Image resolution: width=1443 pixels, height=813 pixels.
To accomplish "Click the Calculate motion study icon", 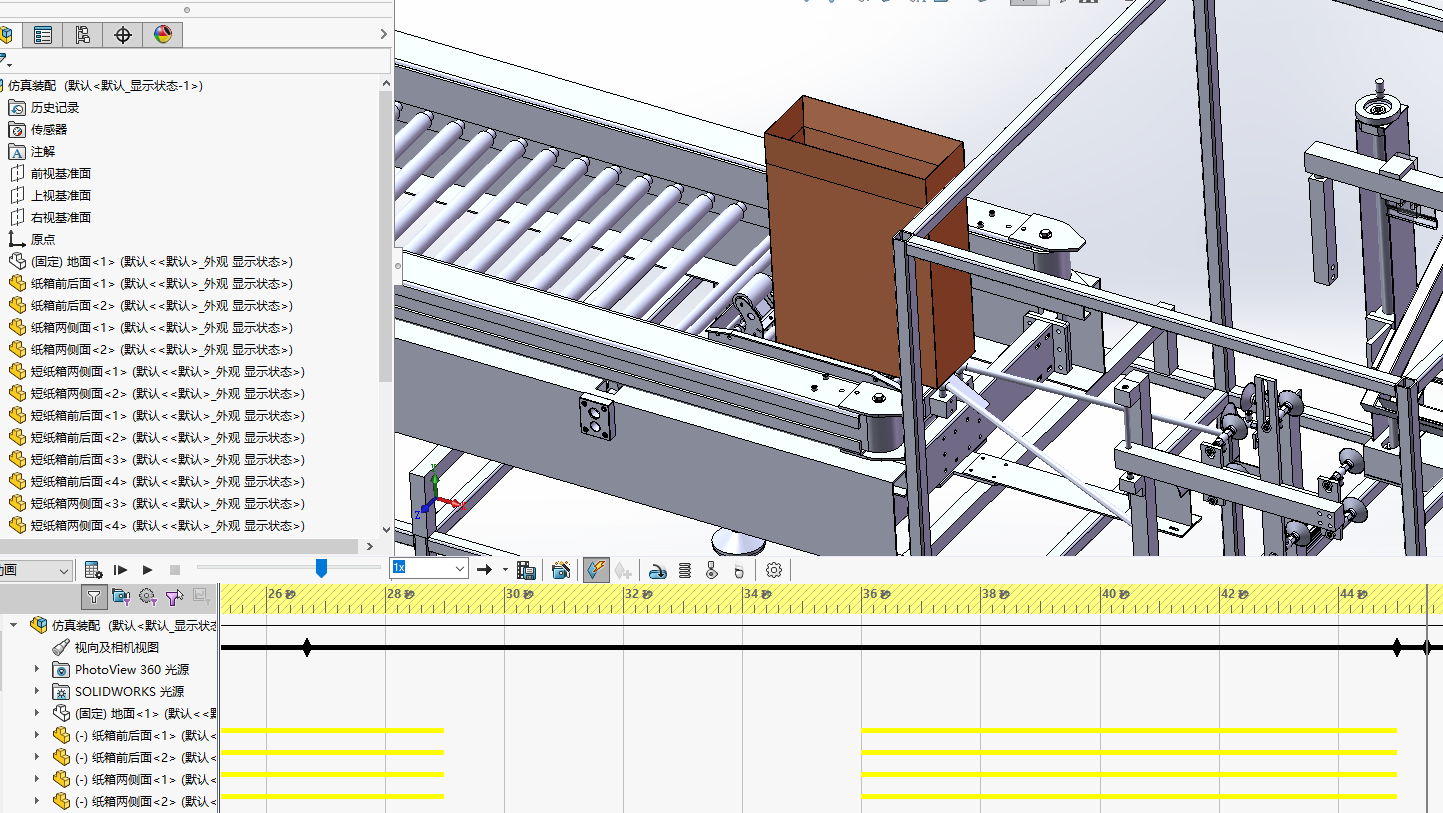I will 93,570.
